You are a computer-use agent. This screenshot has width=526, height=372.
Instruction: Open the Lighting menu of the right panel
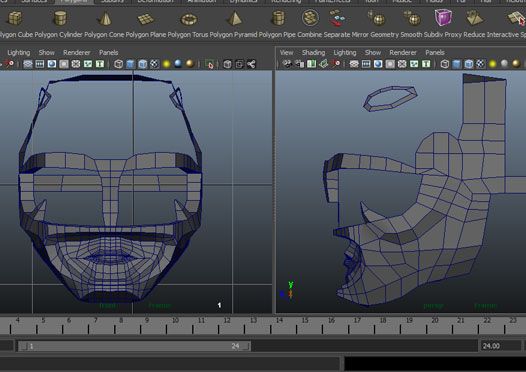pos(345,53)
